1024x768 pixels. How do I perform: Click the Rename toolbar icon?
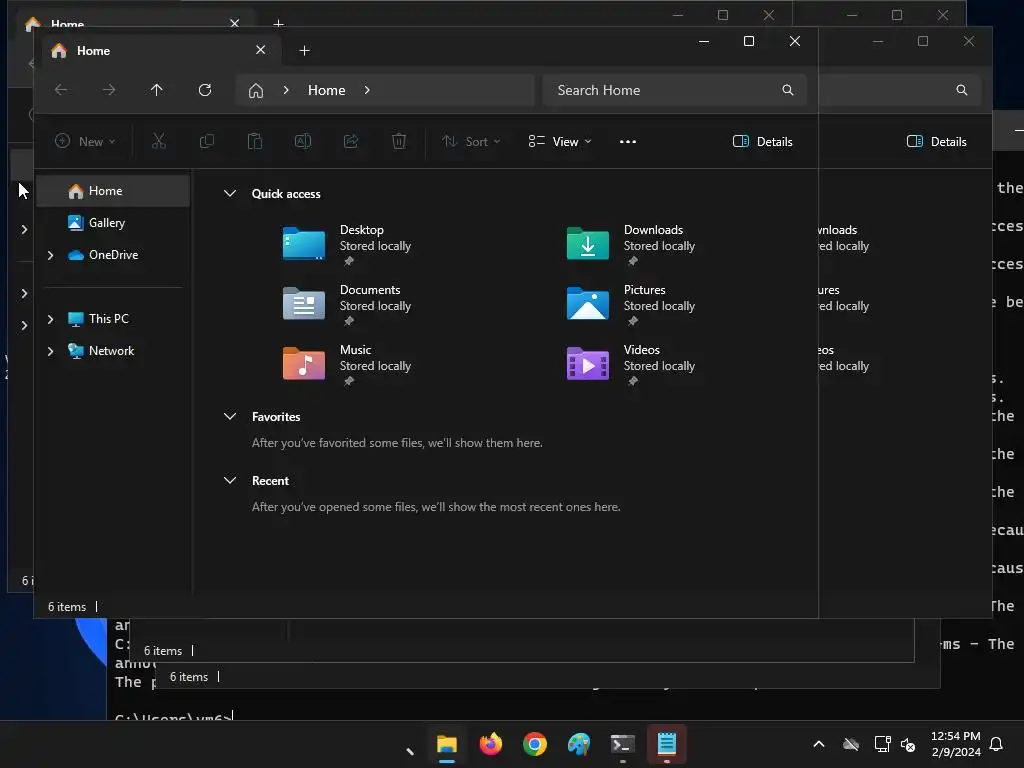click(303, 141)
